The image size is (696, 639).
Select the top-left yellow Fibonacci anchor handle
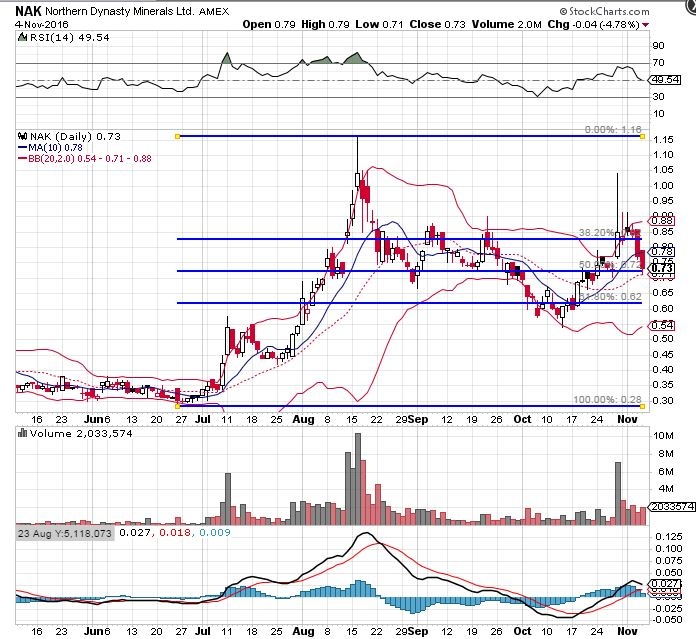click(x=177, y=135)
